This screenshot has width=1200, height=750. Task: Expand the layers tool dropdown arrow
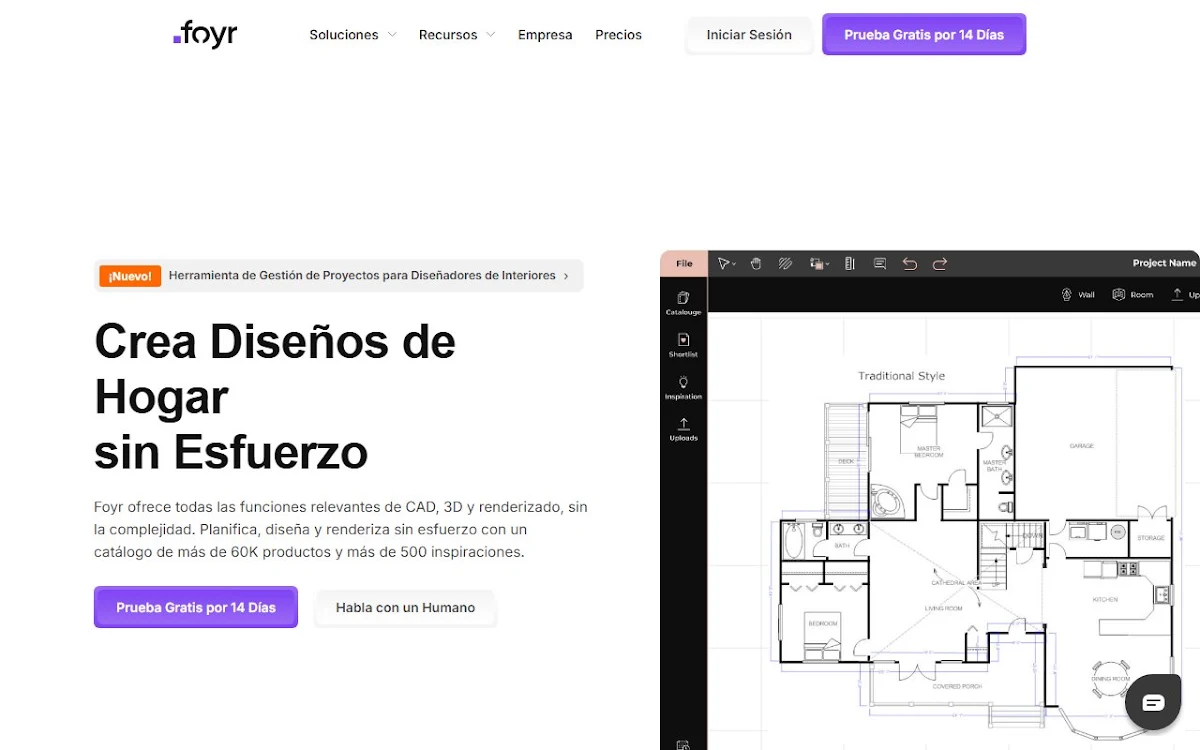[827, 265]
